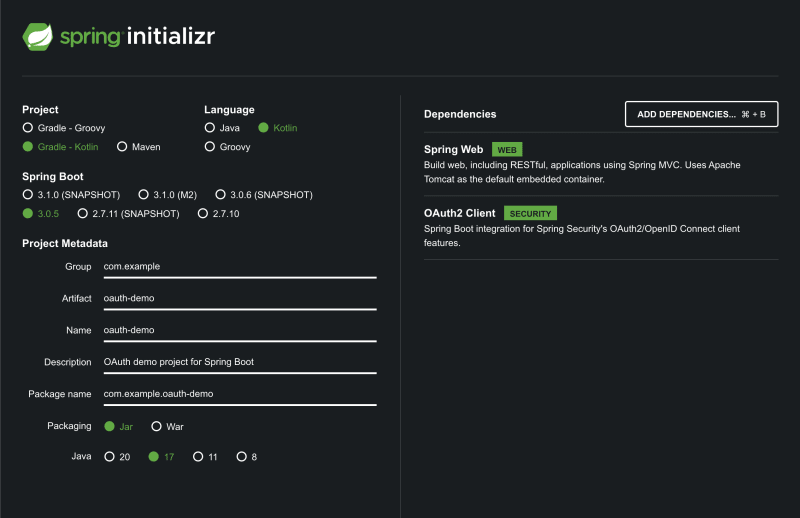Edit the Name field oauth-demo

point(240,331)
